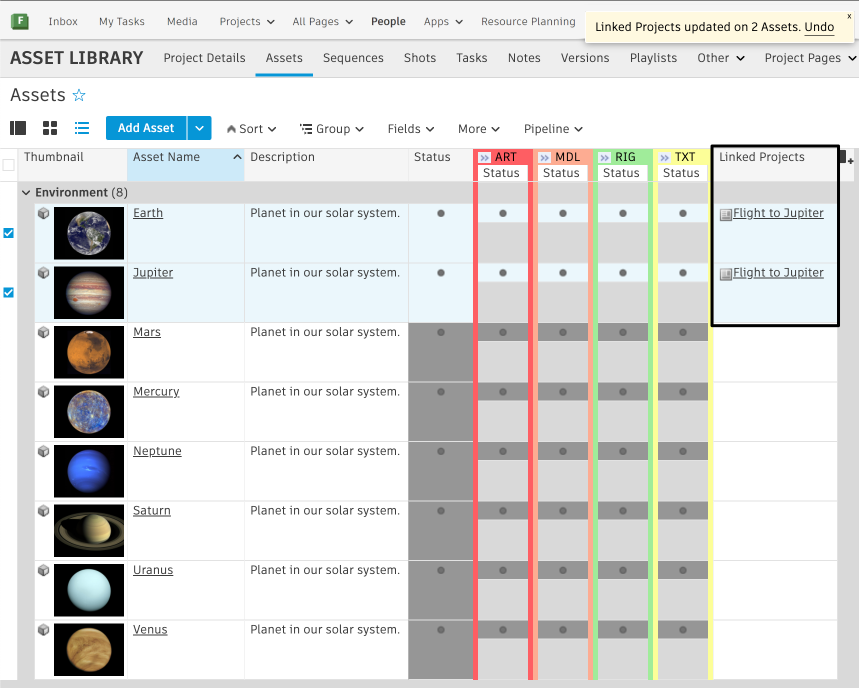Viewport: 859px width, 688px height.
Task: Toggle the select-all header checkbox
Action: point(9,164)
